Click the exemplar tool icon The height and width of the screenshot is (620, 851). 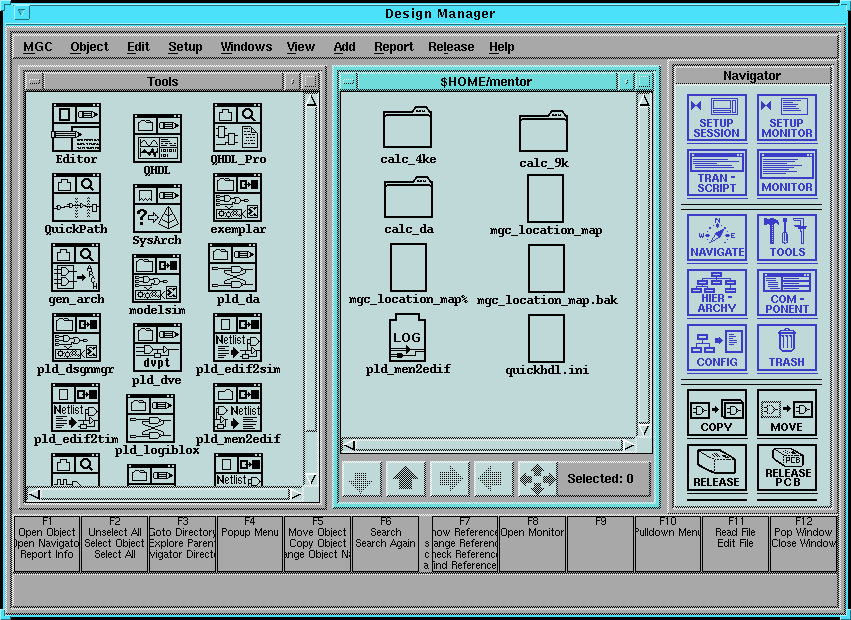click(238, 198)
